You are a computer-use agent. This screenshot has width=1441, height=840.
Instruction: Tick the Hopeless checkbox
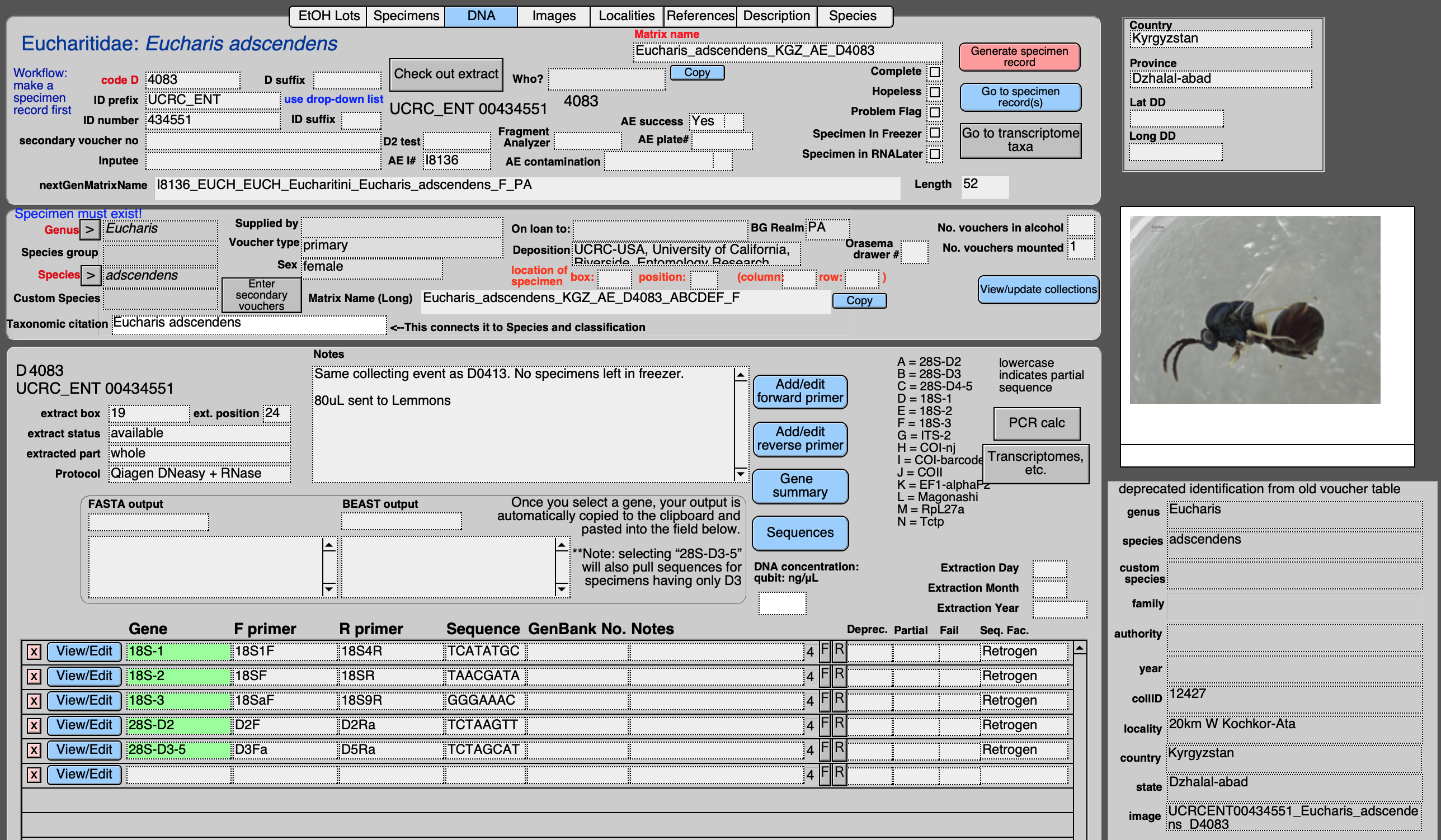[x=934, y=92]
